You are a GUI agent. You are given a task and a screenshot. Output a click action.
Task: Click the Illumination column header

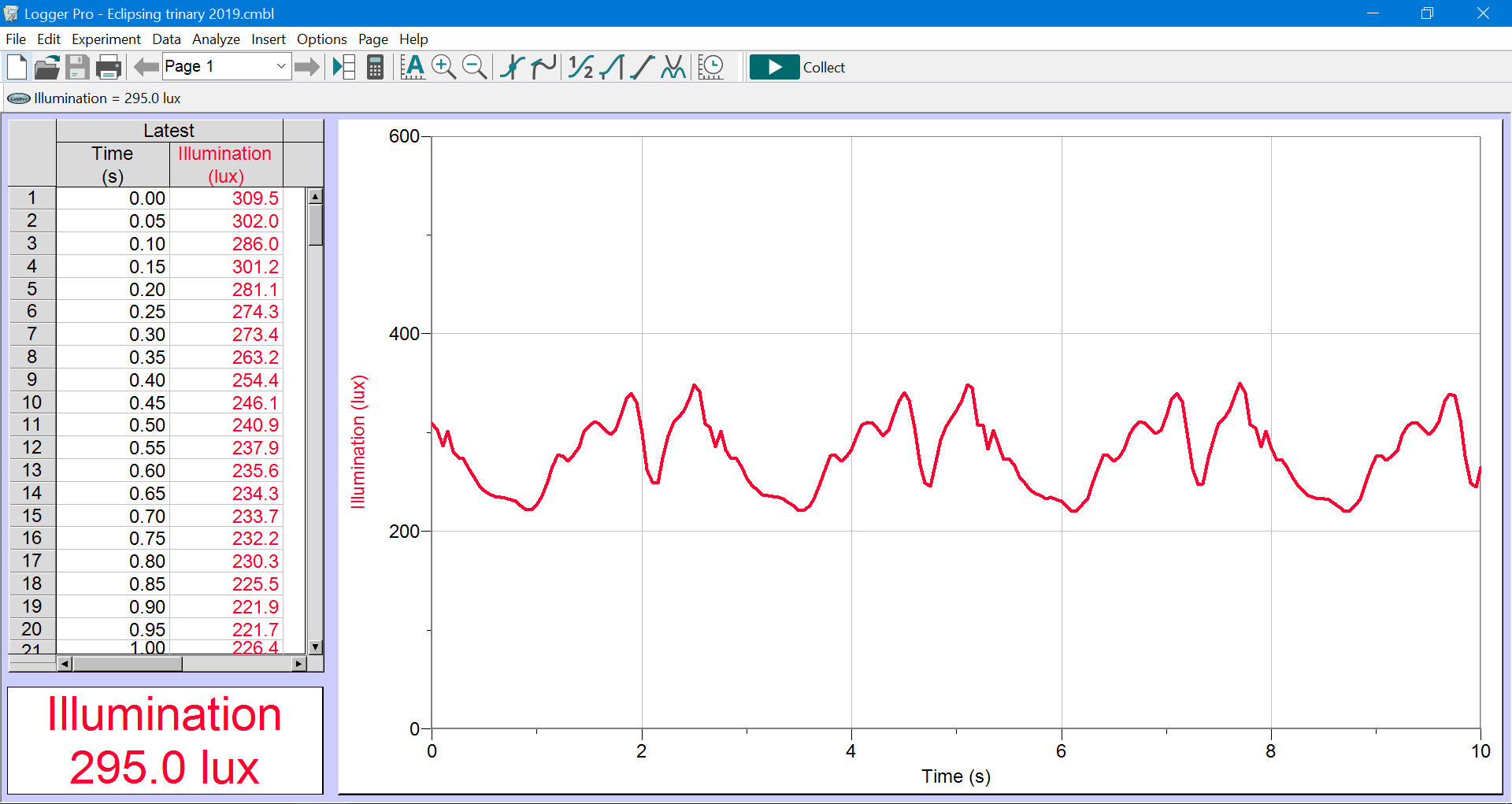[225, 164]
